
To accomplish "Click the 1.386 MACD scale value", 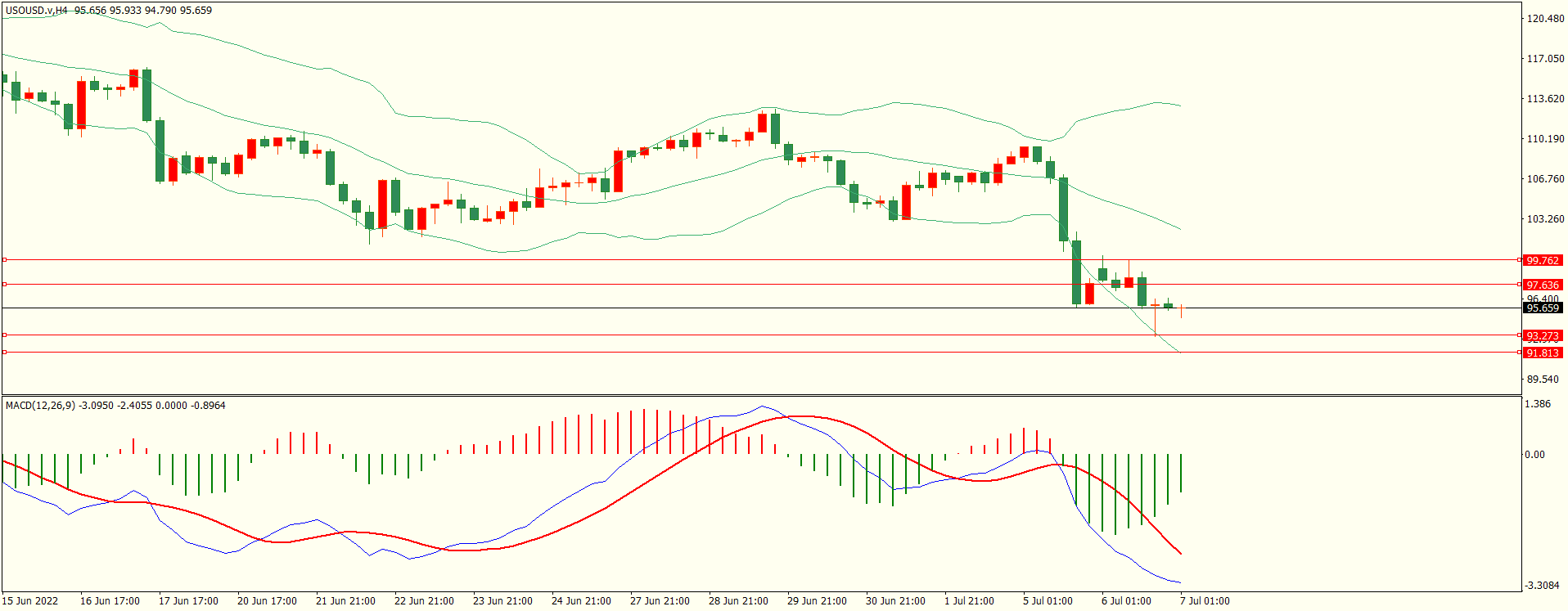I will pos(1539,404).
